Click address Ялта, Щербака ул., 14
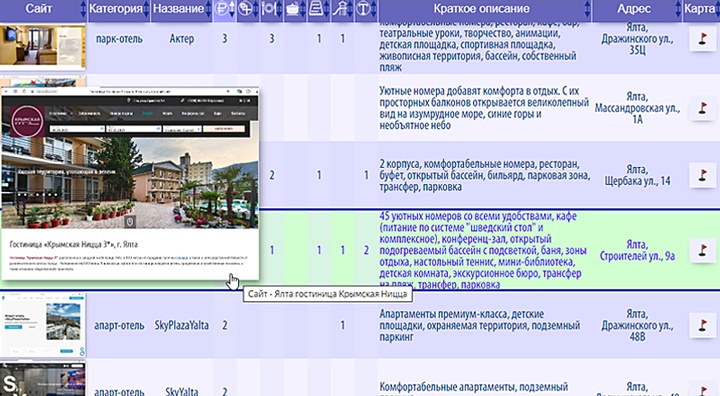Screen dimensions: 720x396 point(637,175)
